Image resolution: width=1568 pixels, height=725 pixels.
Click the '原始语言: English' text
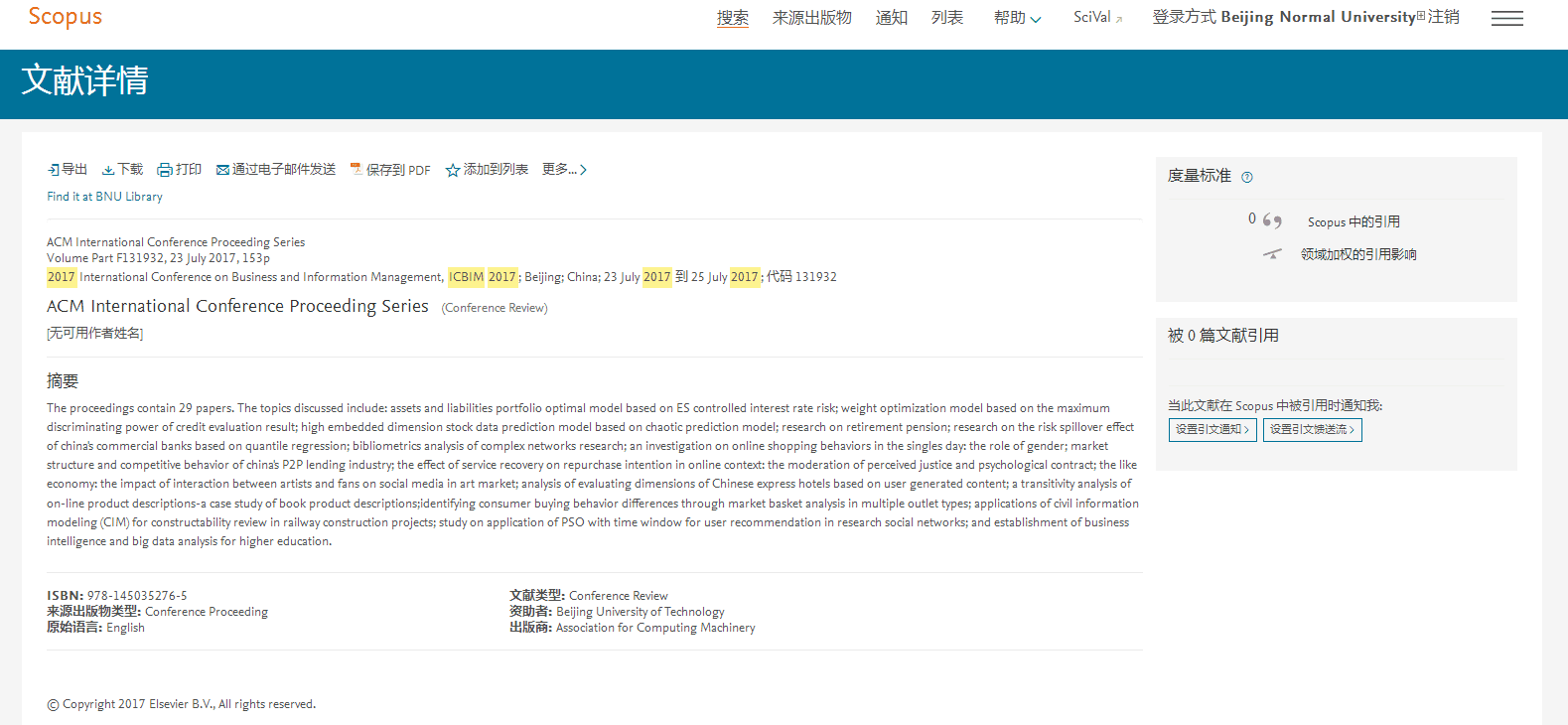coord(95,628)
